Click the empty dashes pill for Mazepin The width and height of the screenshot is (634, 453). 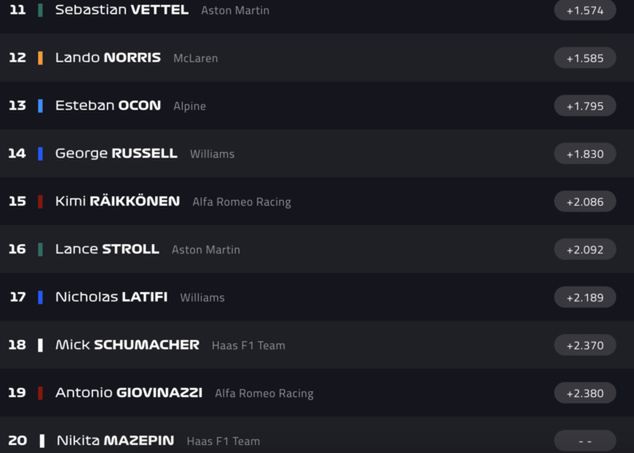click(x=584, y=441)
